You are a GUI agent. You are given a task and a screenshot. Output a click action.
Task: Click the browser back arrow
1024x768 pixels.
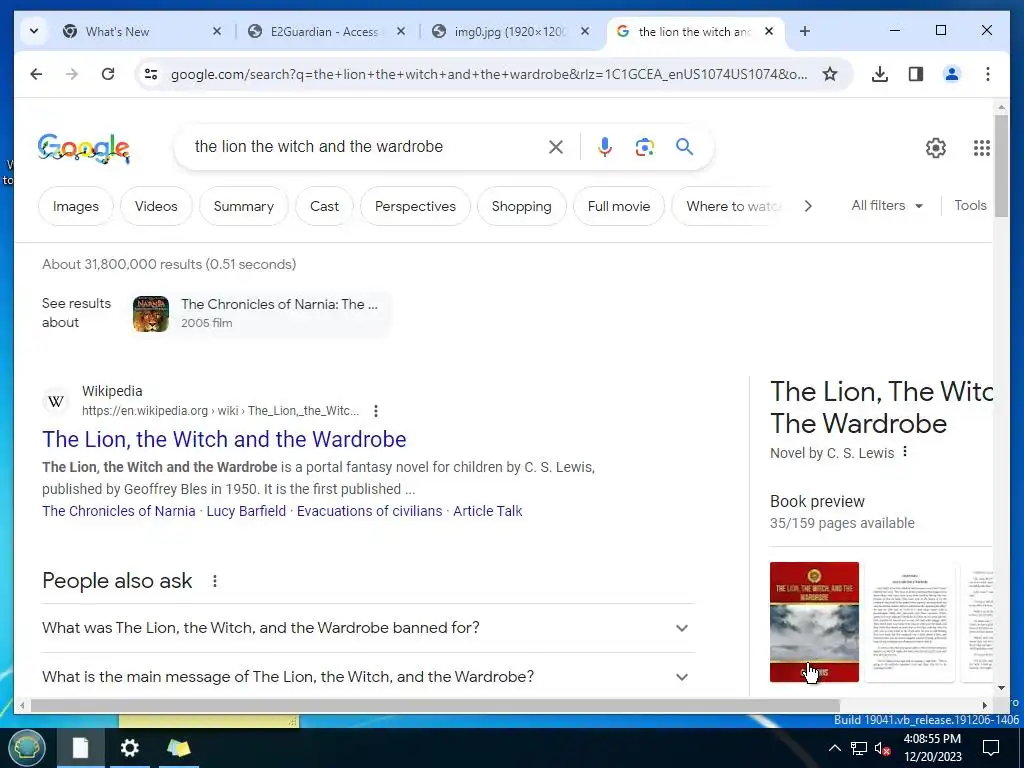pyautogui.click(x=36, y=74)
